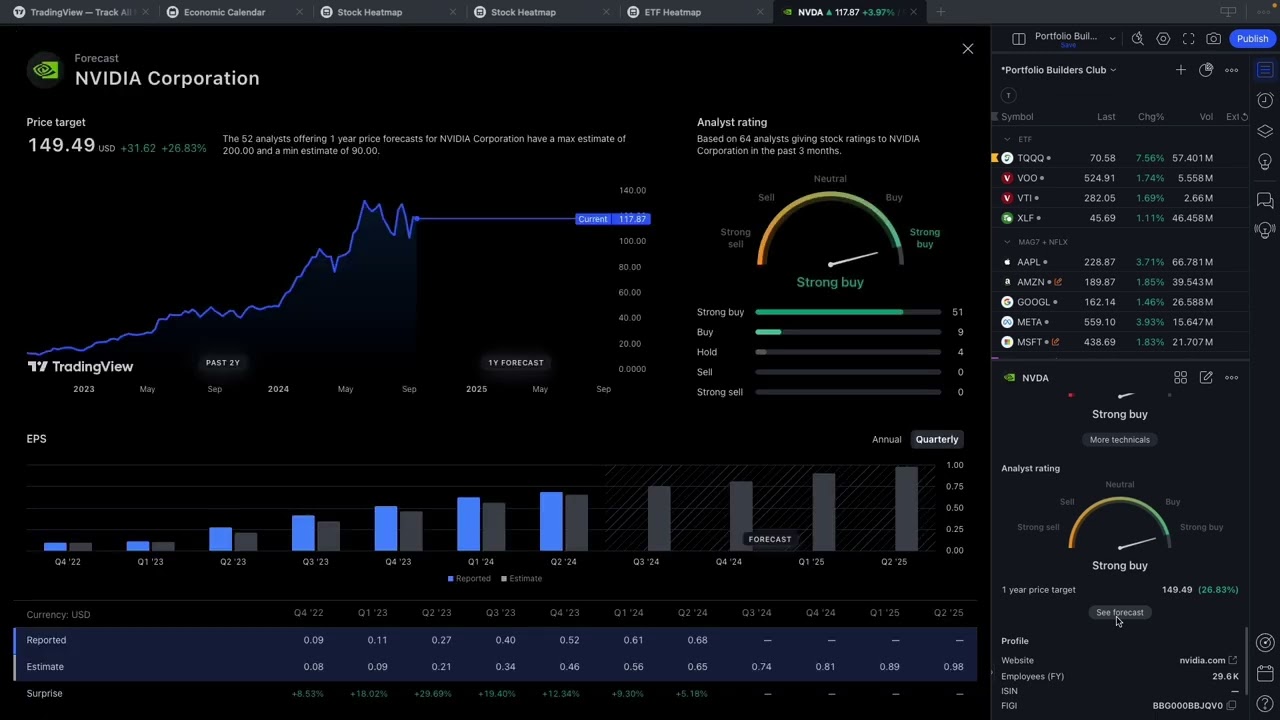
Task: Collapse the MAG7 + NFLX section
Action: tap(1007, 242)
